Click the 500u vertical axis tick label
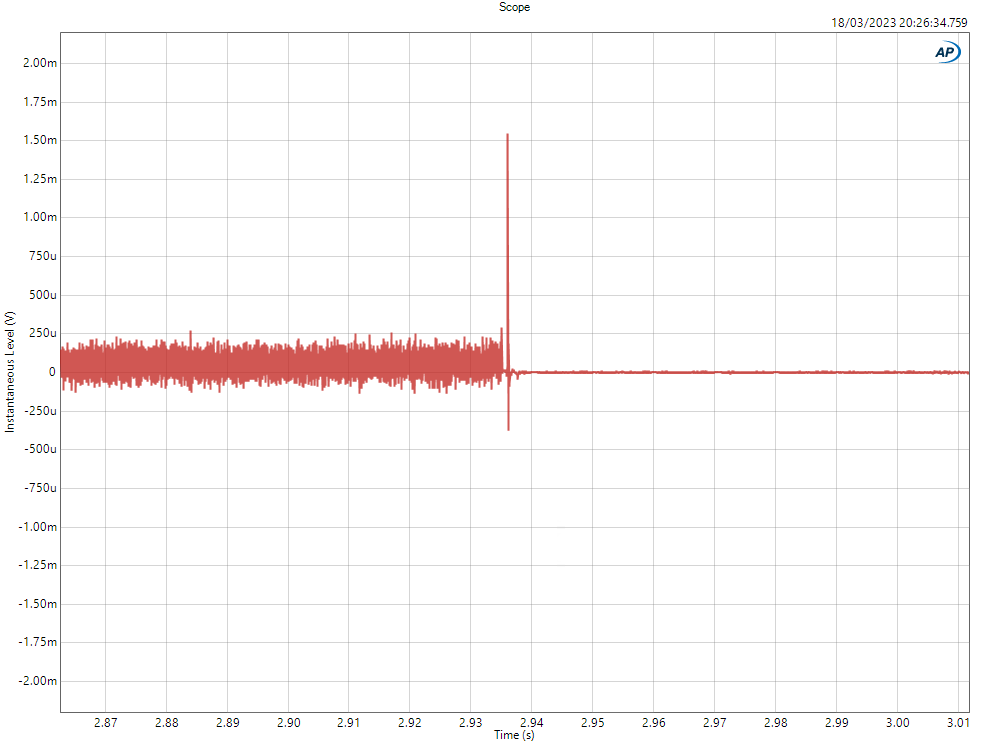This screenshot has width=1000, height=744. tap(41, 295)
